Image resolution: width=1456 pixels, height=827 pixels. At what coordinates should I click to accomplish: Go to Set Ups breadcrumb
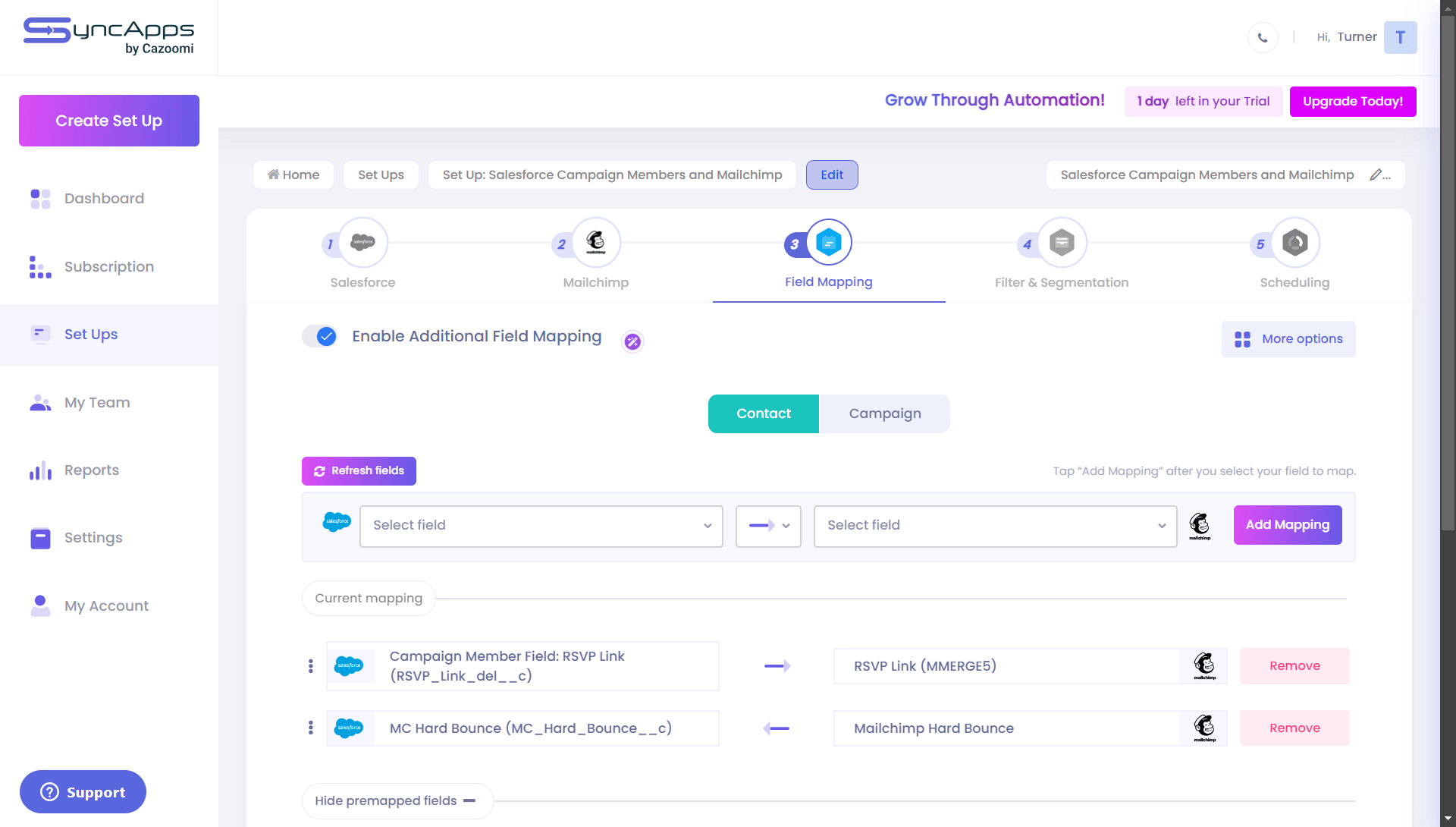tap(381, 175)
